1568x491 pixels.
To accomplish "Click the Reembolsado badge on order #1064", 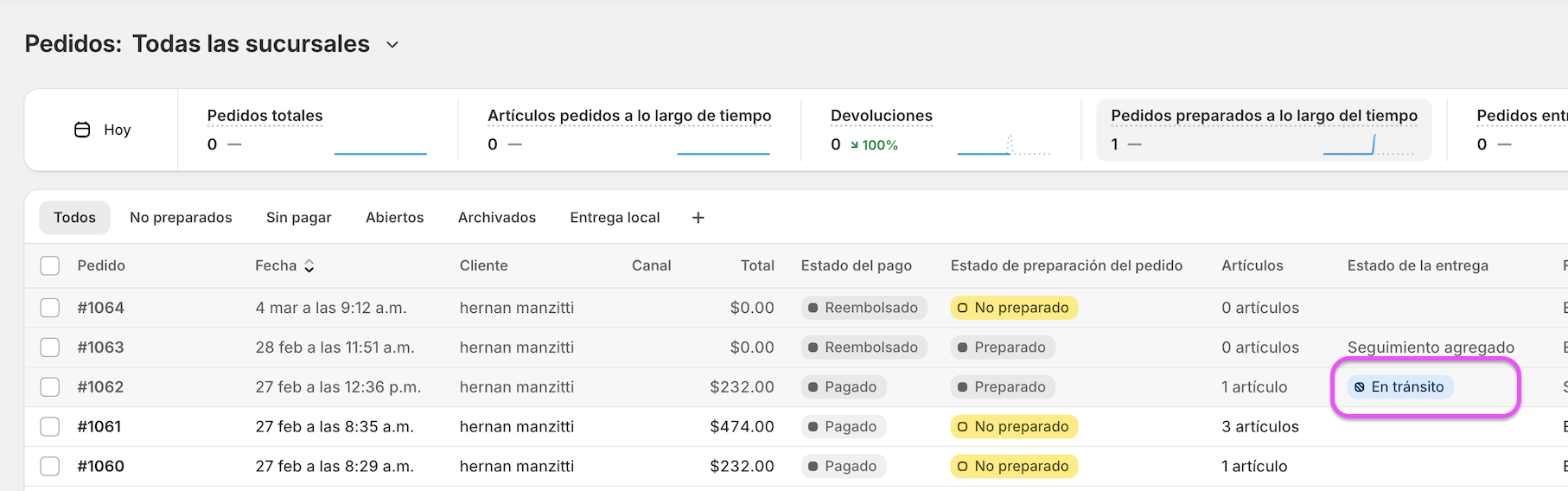I will pyautogui.click(x=864, y=308).
